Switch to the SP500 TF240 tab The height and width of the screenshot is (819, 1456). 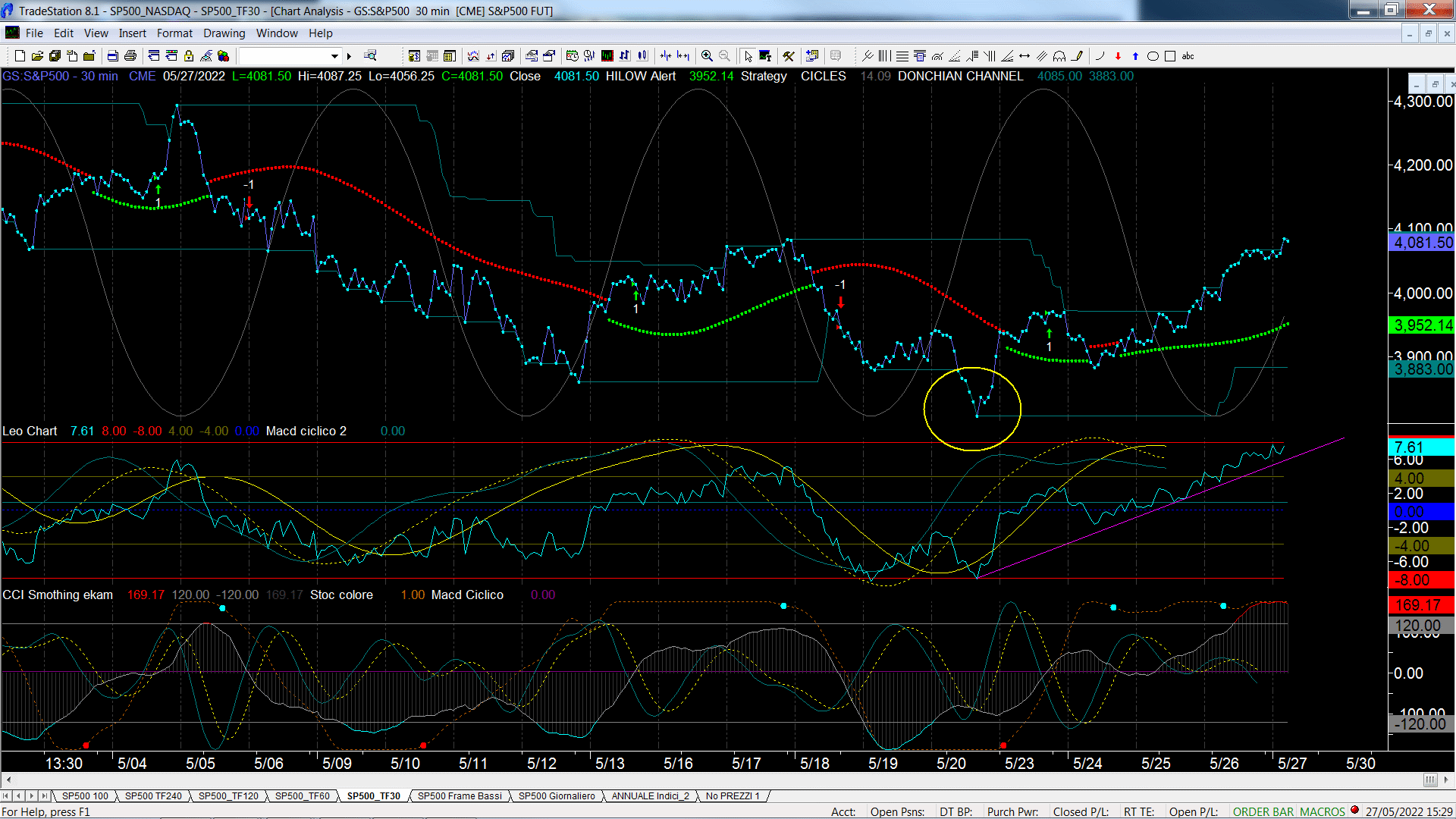click(x=153, y=795)
